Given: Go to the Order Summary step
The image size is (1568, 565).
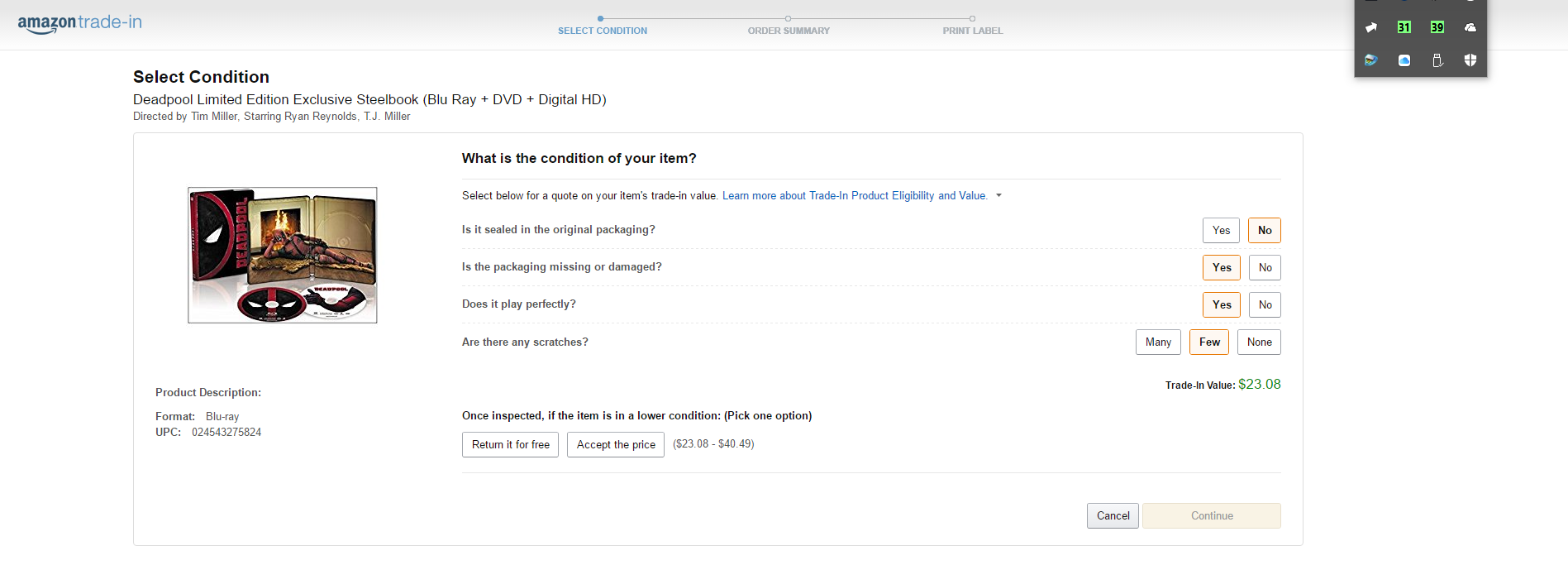Looking at the screenshot, I should coord(789,31).
